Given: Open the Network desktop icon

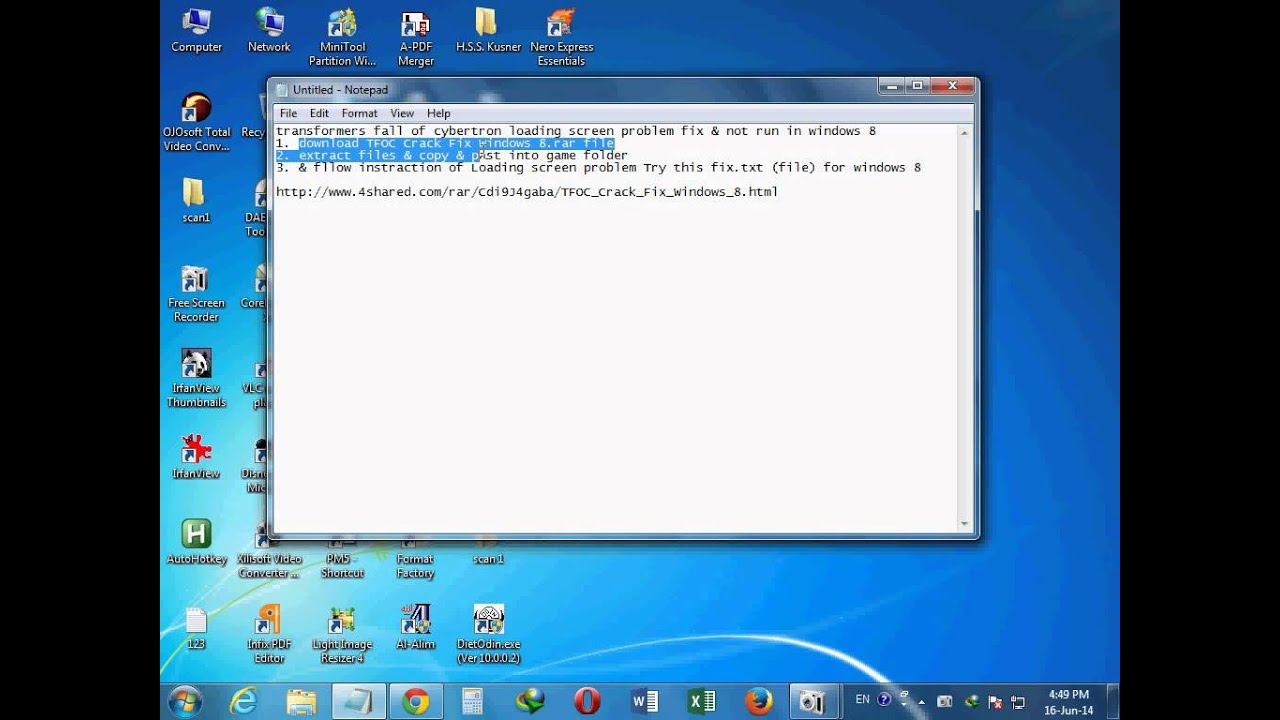Looking at the screenshot, I should pyautogui.click(x=269, y=32).
